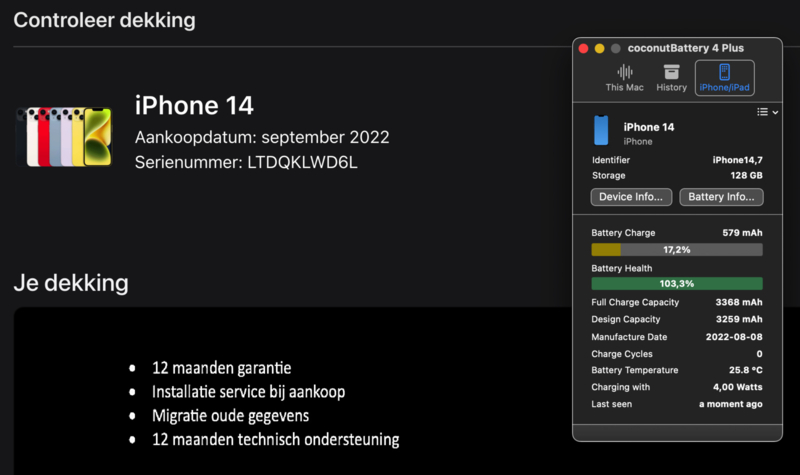
Task: Switch to the This Mac tab
Action: point(624,78)
